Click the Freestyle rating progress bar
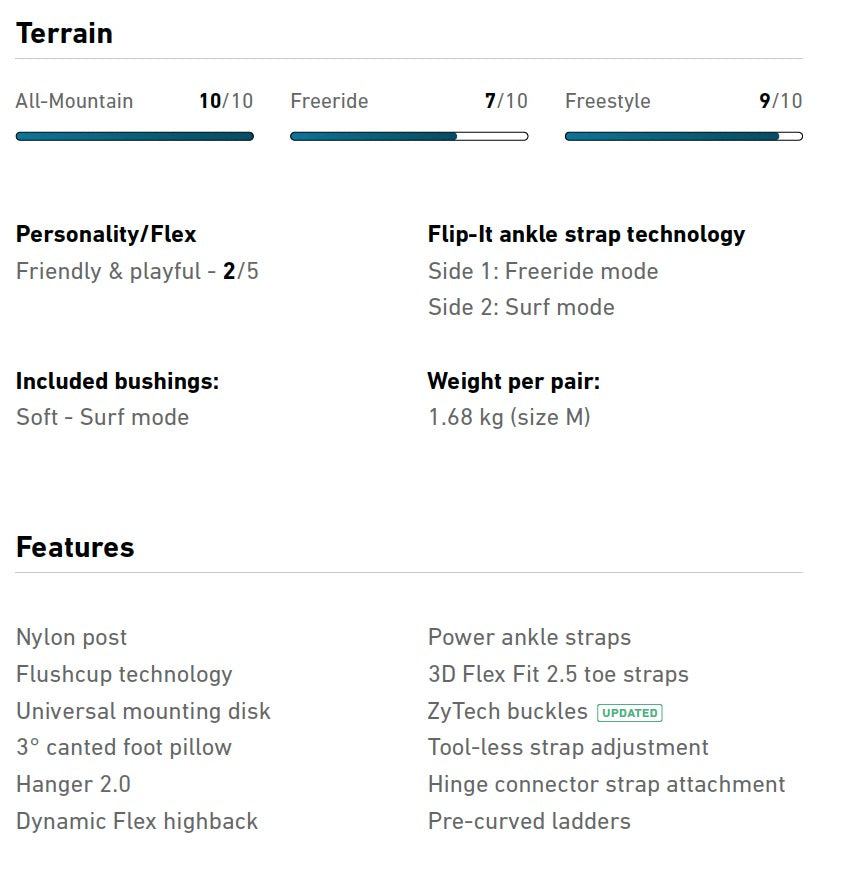This screenshot has width=854, height=882. click(x=683, y=136)
